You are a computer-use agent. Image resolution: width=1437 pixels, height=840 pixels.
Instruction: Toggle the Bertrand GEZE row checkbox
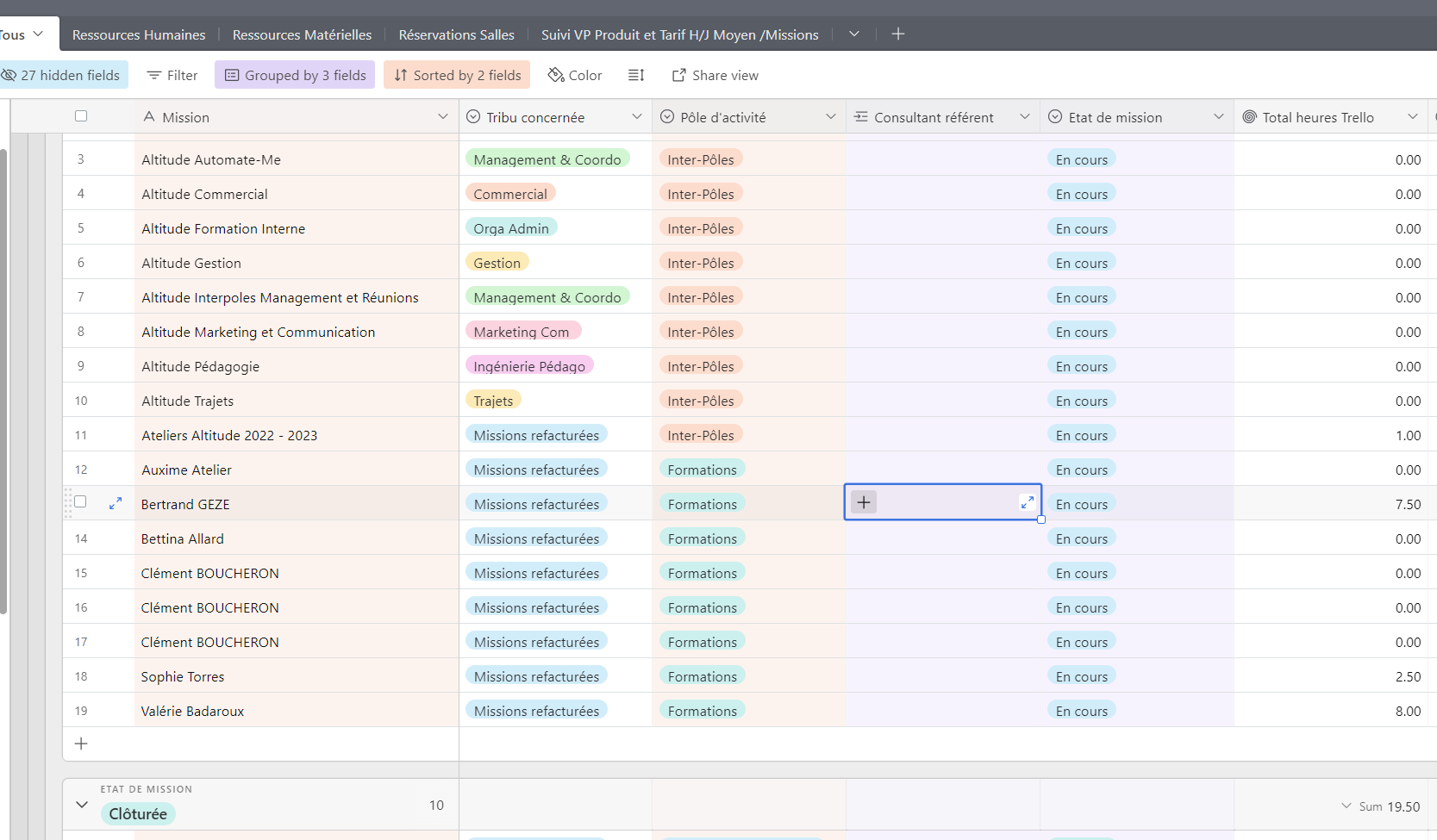click(80, 501)
